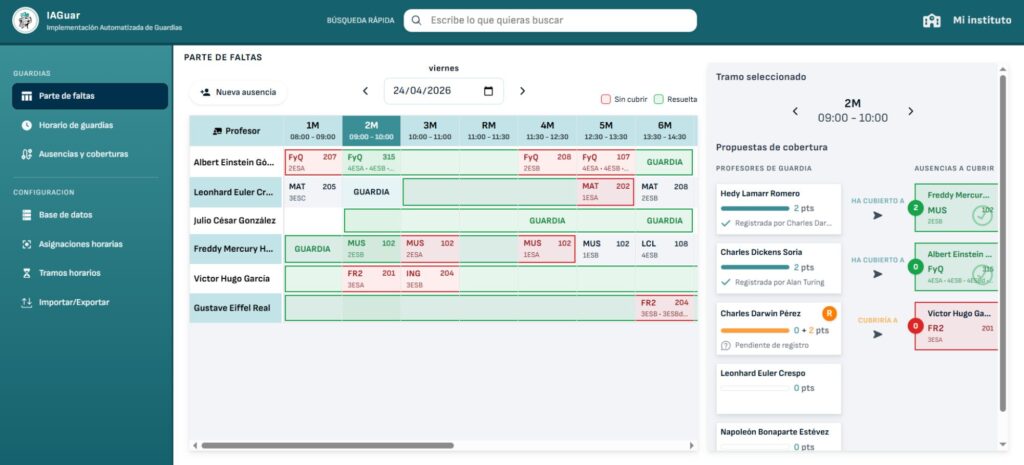Click Gustave Eiffel FR2 204 cell in 6M
The width and height of the screenshot is (1024, 465).
[x=665, y=308]
